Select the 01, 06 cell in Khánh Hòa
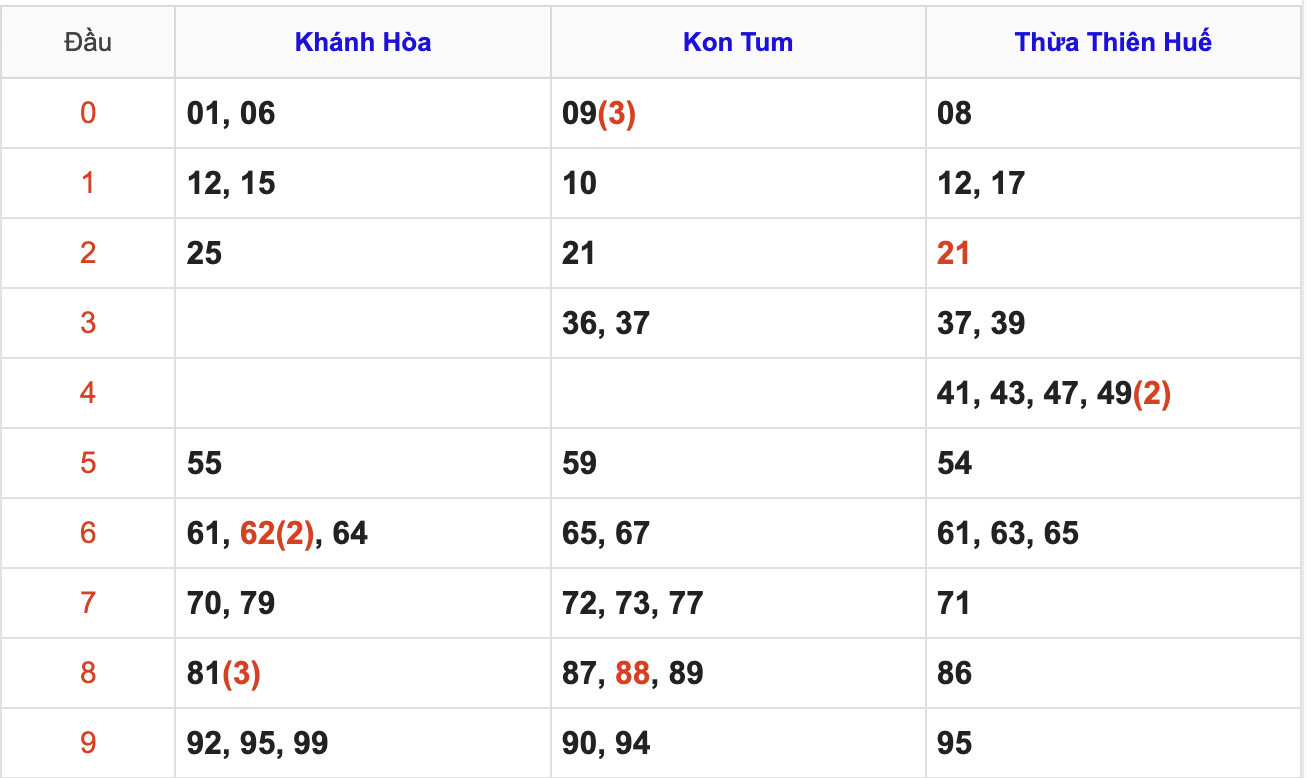This screenshot has height=778, width=1307. click(x=231, y=113)
